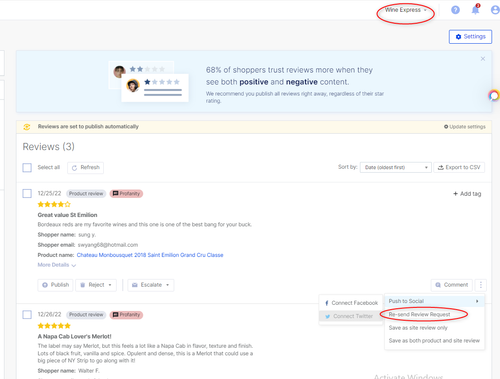Click the Publish button
This screenshot has height=379, width=500.
55,285
